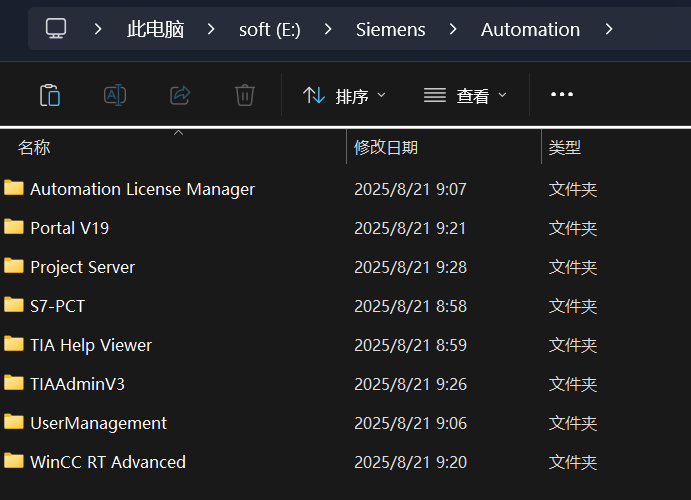
Task: Open the three-dot more options menu
Action: [x=562, y=95]
